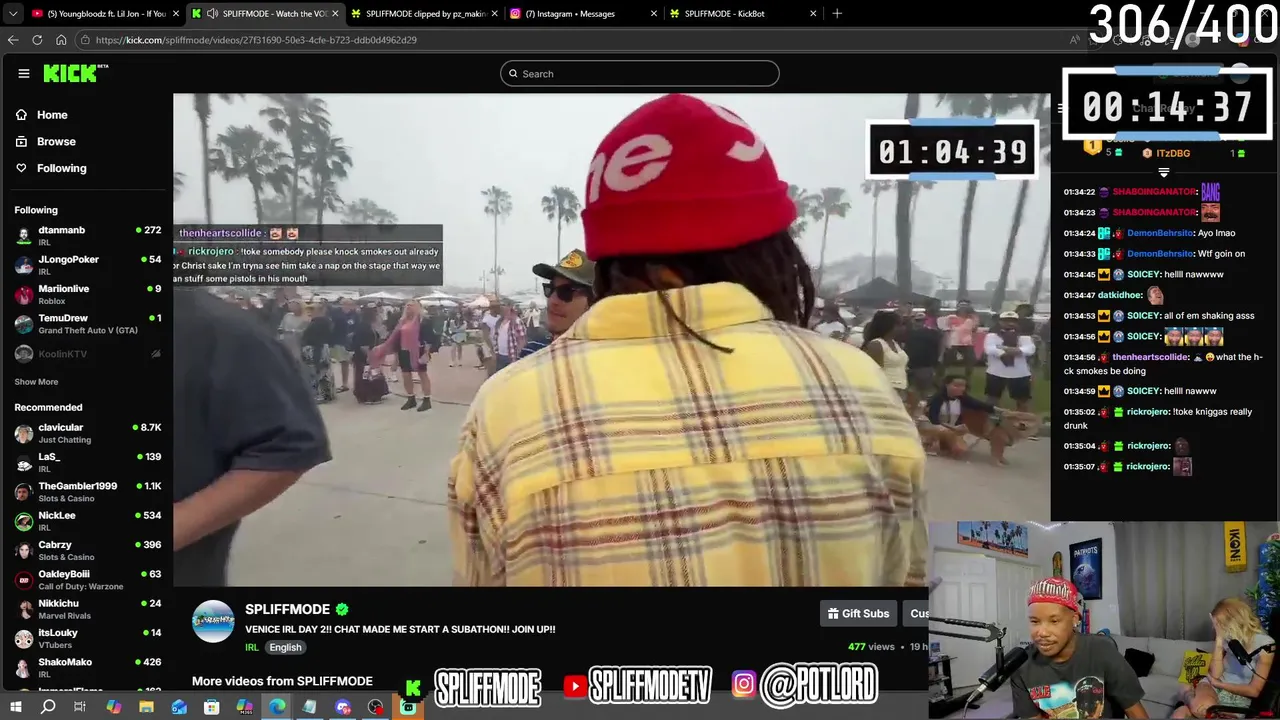Image resolution: width=1280 pixels, height=720 pixels.
Task: Close the SPLIFFMODE KickBot tab
Action: [813, 14]
